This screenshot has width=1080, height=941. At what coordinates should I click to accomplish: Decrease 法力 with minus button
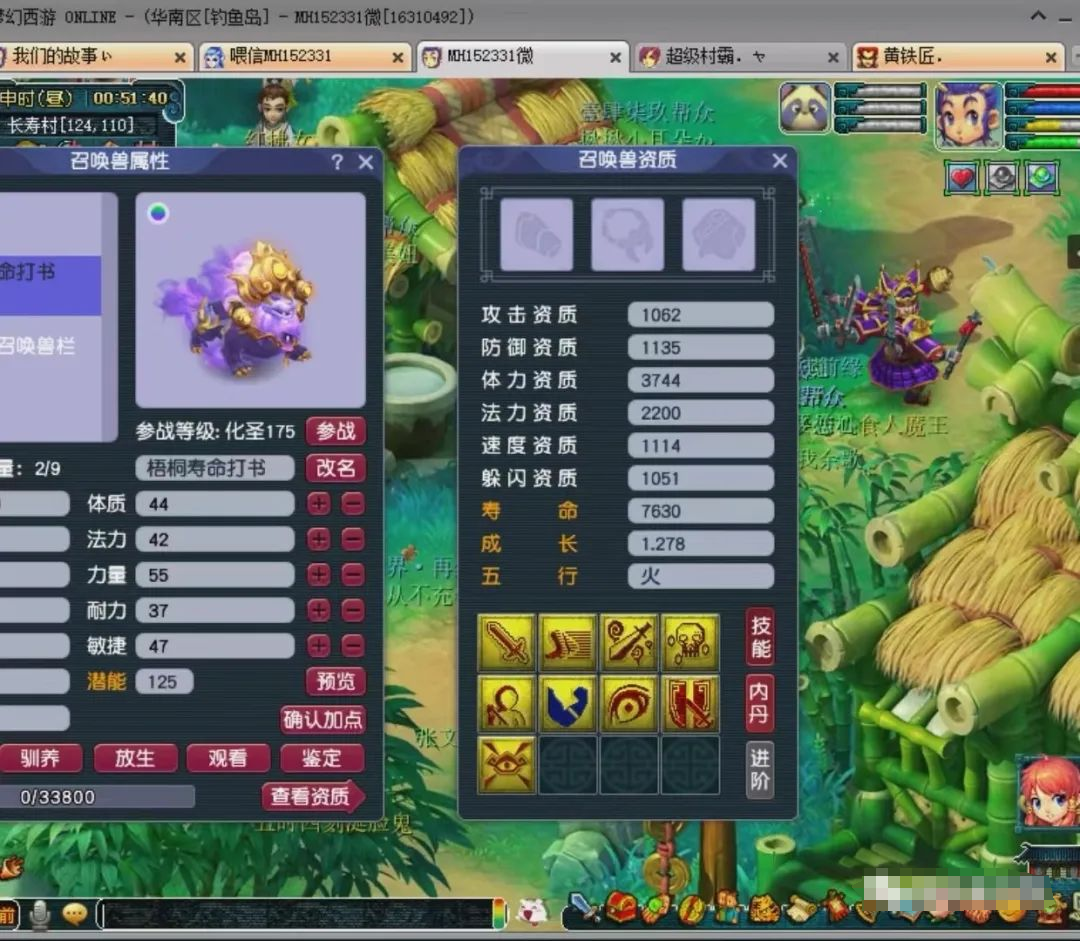click(353, 539)
